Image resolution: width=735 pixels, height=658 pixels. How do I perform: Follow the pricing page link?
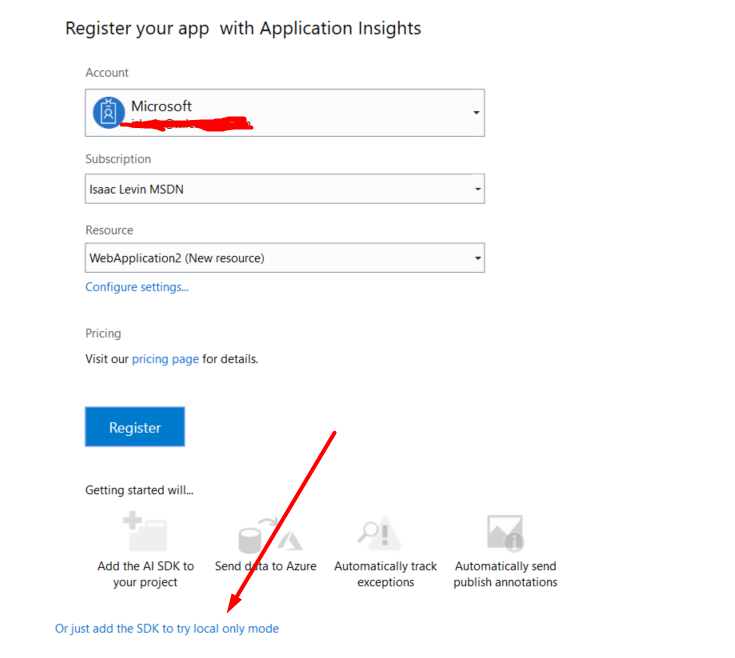click(165, 359)
